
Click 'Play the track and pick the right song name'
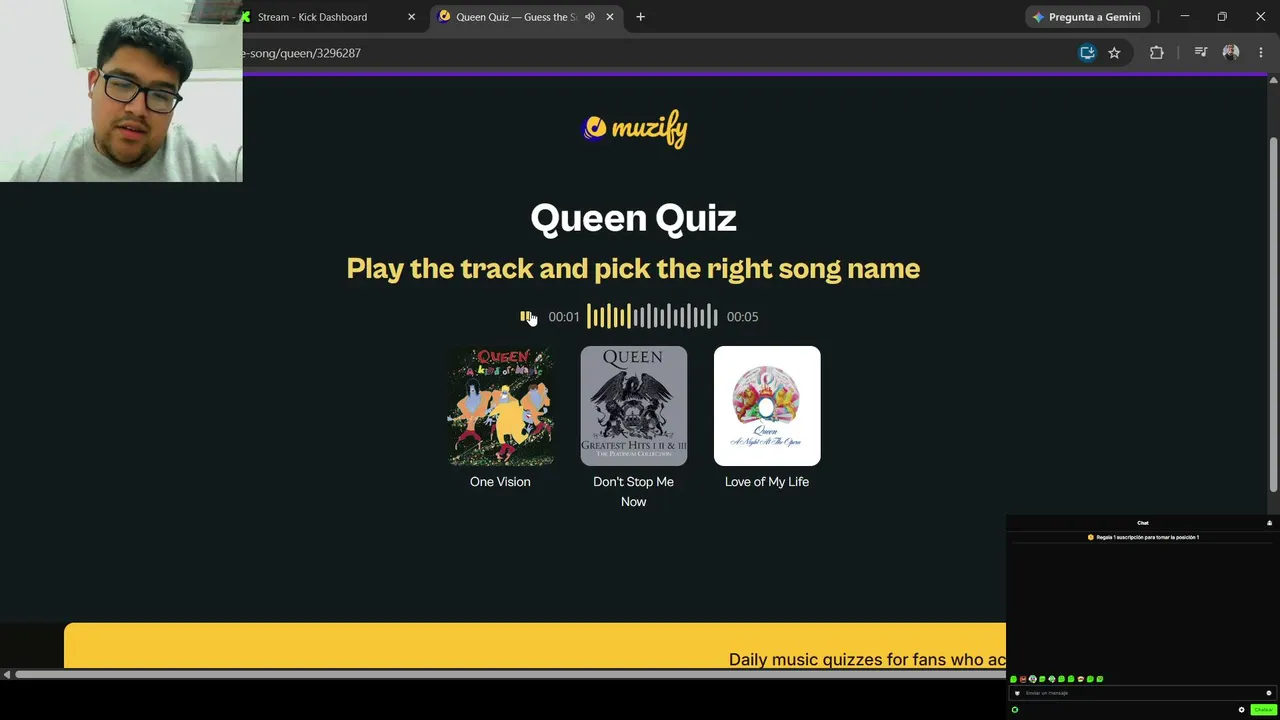click(633, 268)
